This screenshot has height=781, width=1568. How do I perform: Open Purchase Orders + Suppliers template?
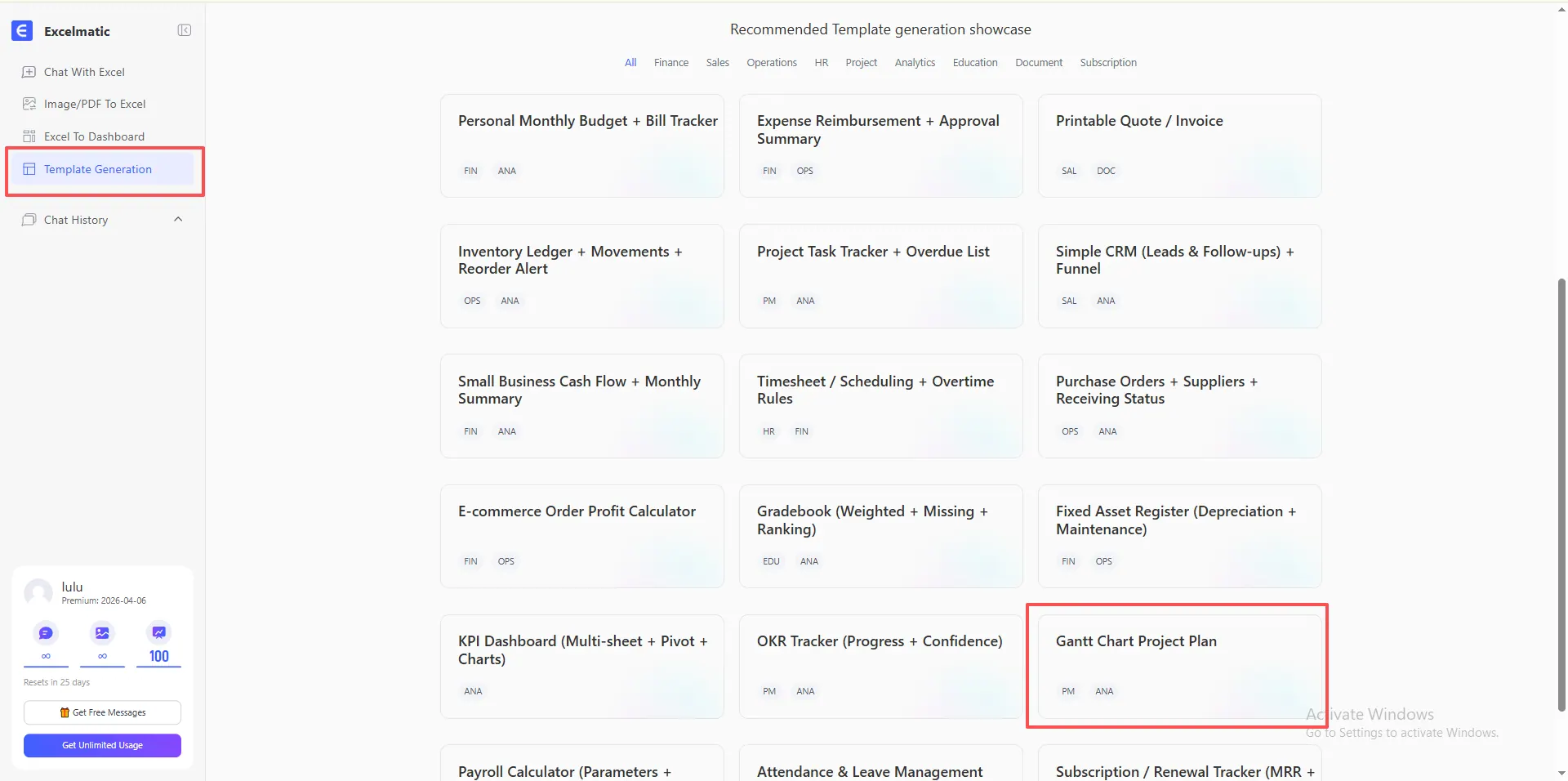tap(1180, 406)
